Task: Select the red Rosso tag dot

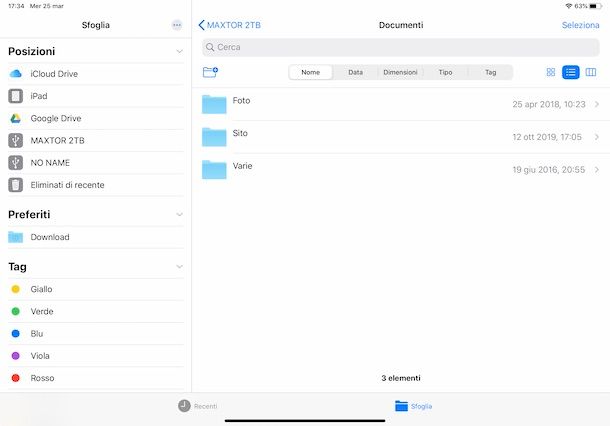Action: click(x=16, y=378)
